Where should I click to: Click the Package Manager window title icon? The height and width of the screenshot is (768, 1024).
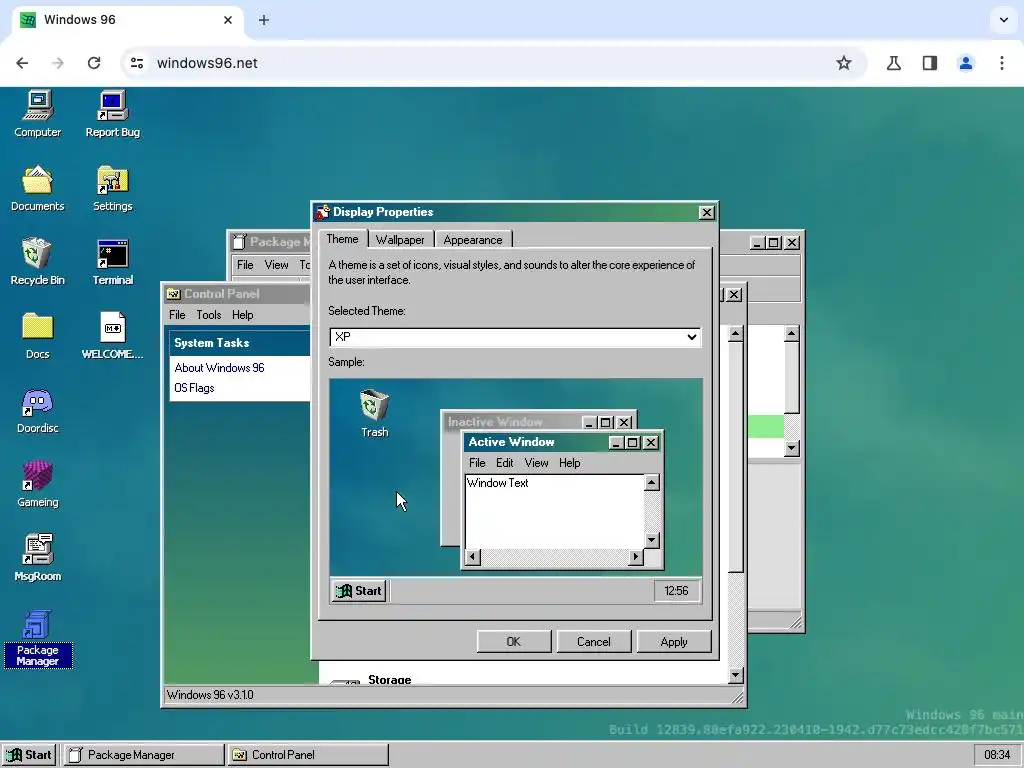(x=239, y=242)
